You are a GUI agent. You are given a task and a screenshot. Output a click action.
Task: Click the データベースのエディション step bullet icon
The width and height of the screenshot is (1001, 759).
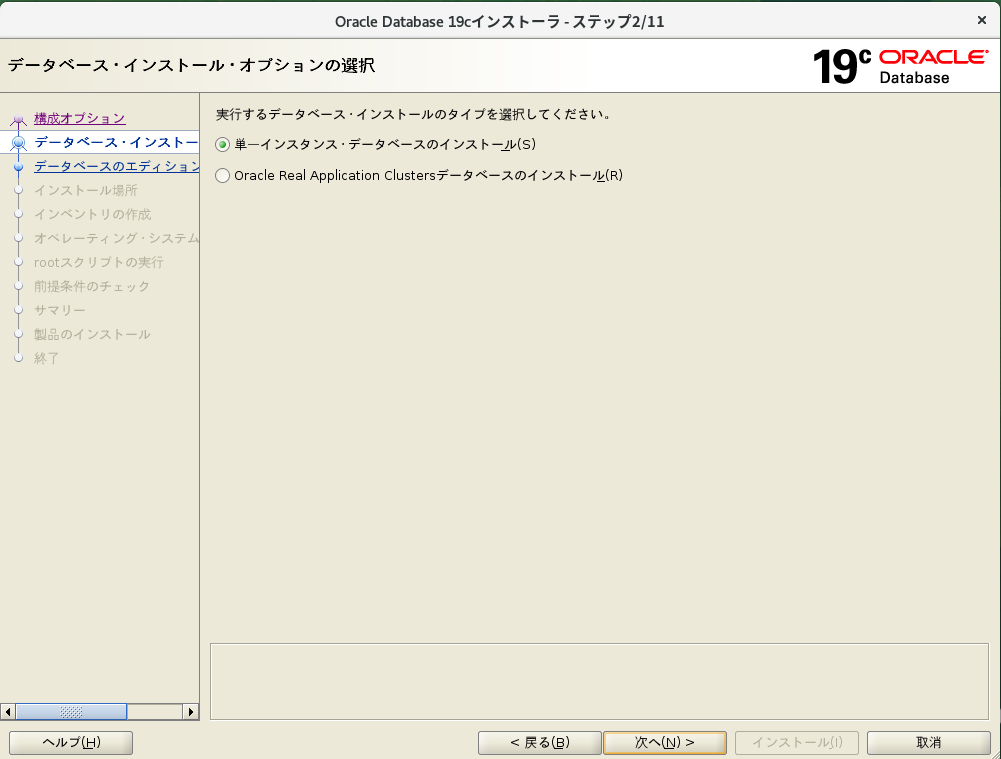pos(18,167)
